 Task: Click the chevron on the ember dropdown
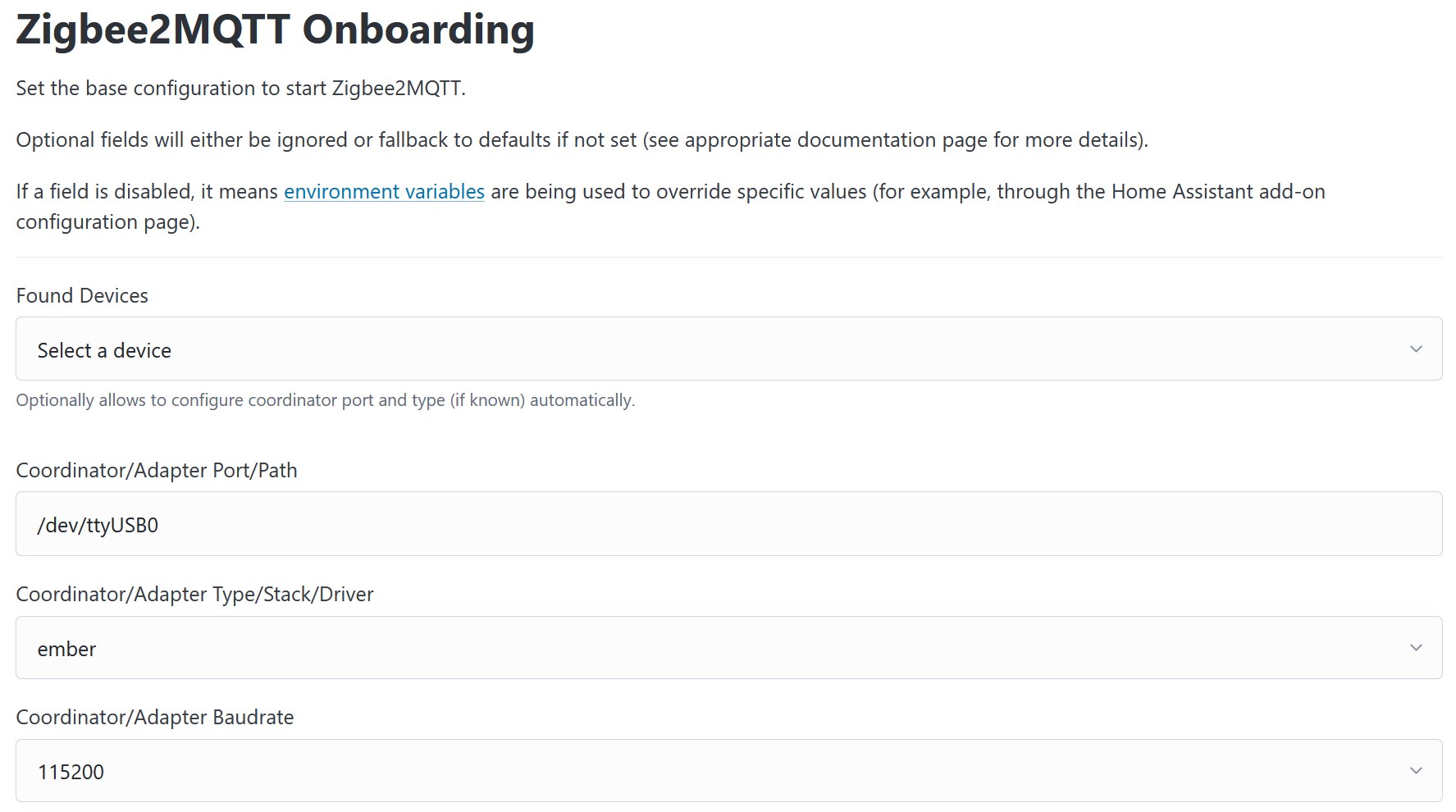tap(1416, 648)
